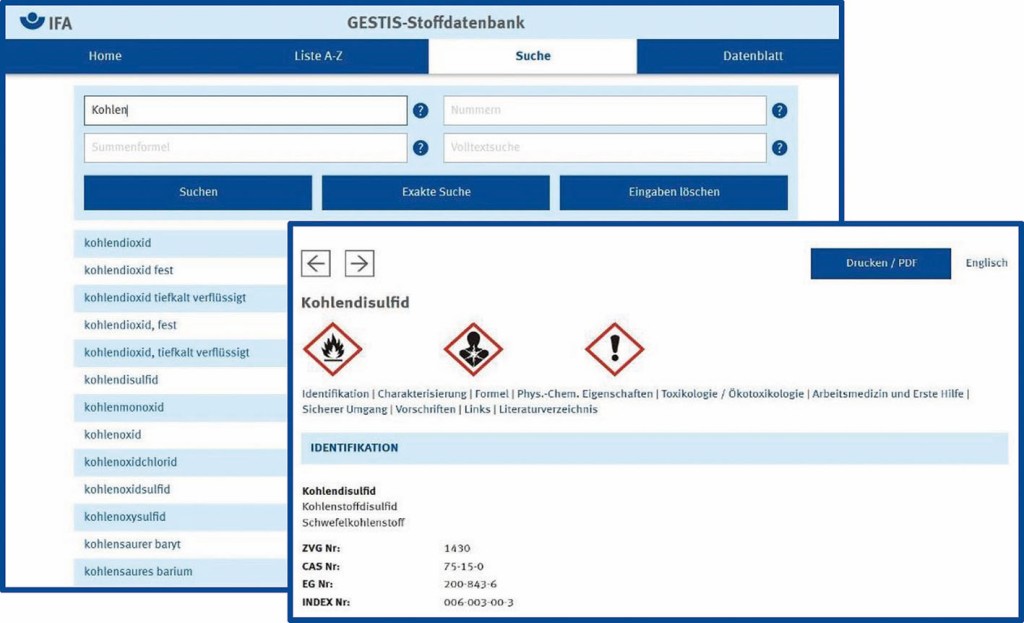Click the IFA logo in the header
The image size is (1024, 623).
pos(46,21)
